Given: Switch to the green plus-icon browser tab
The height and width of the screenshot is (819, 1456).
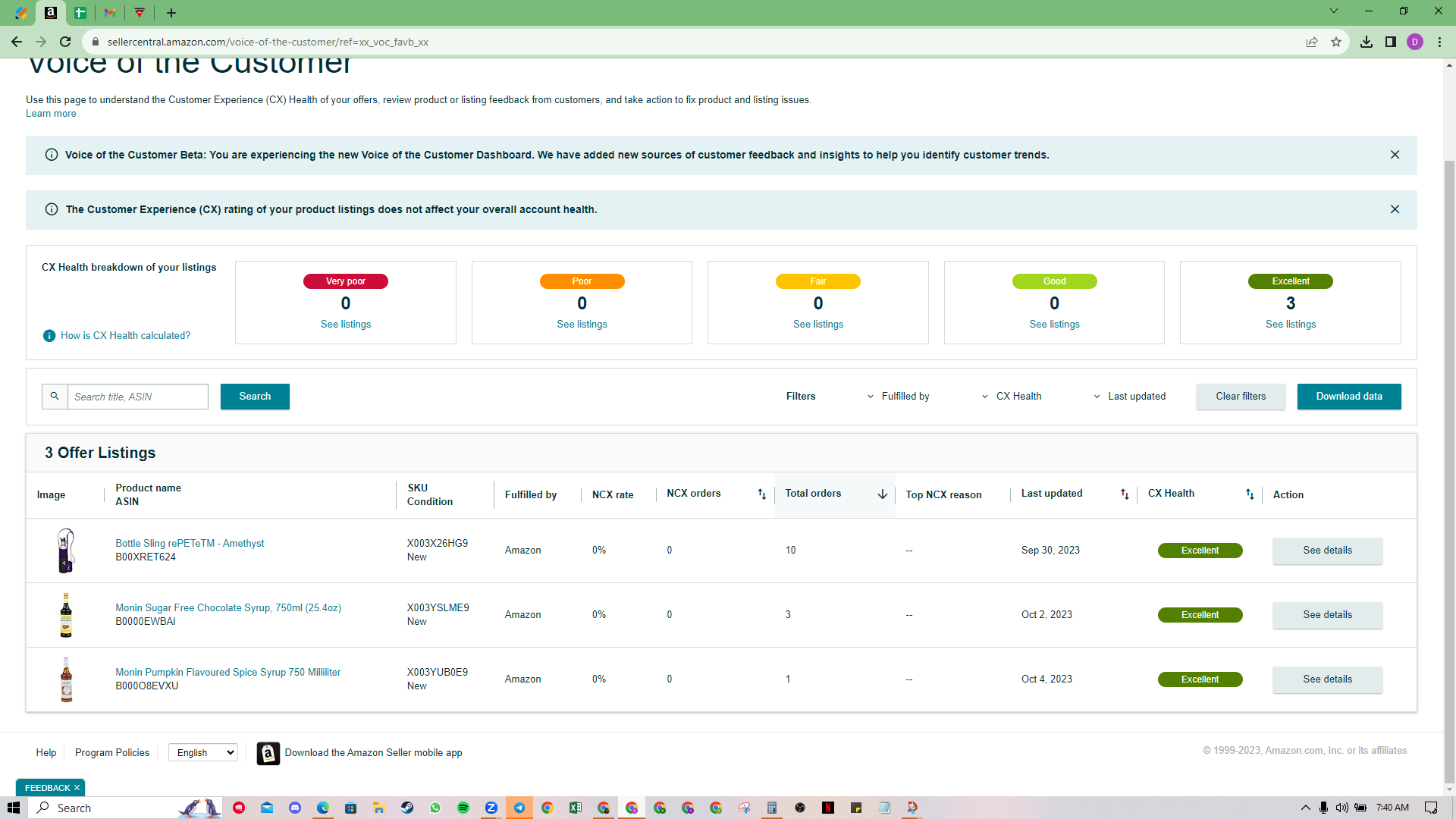Looking at the screenshot, I should click(80, 13).
